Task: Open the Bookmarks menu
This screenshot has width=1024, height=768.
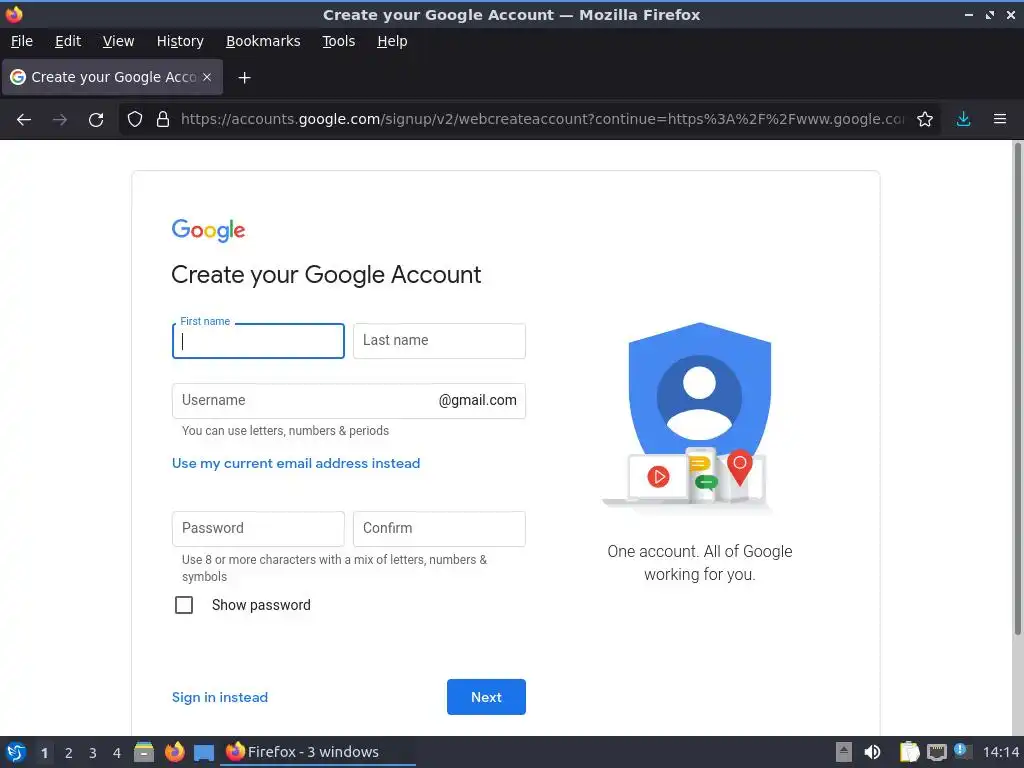Action: (x=263, y=41)
